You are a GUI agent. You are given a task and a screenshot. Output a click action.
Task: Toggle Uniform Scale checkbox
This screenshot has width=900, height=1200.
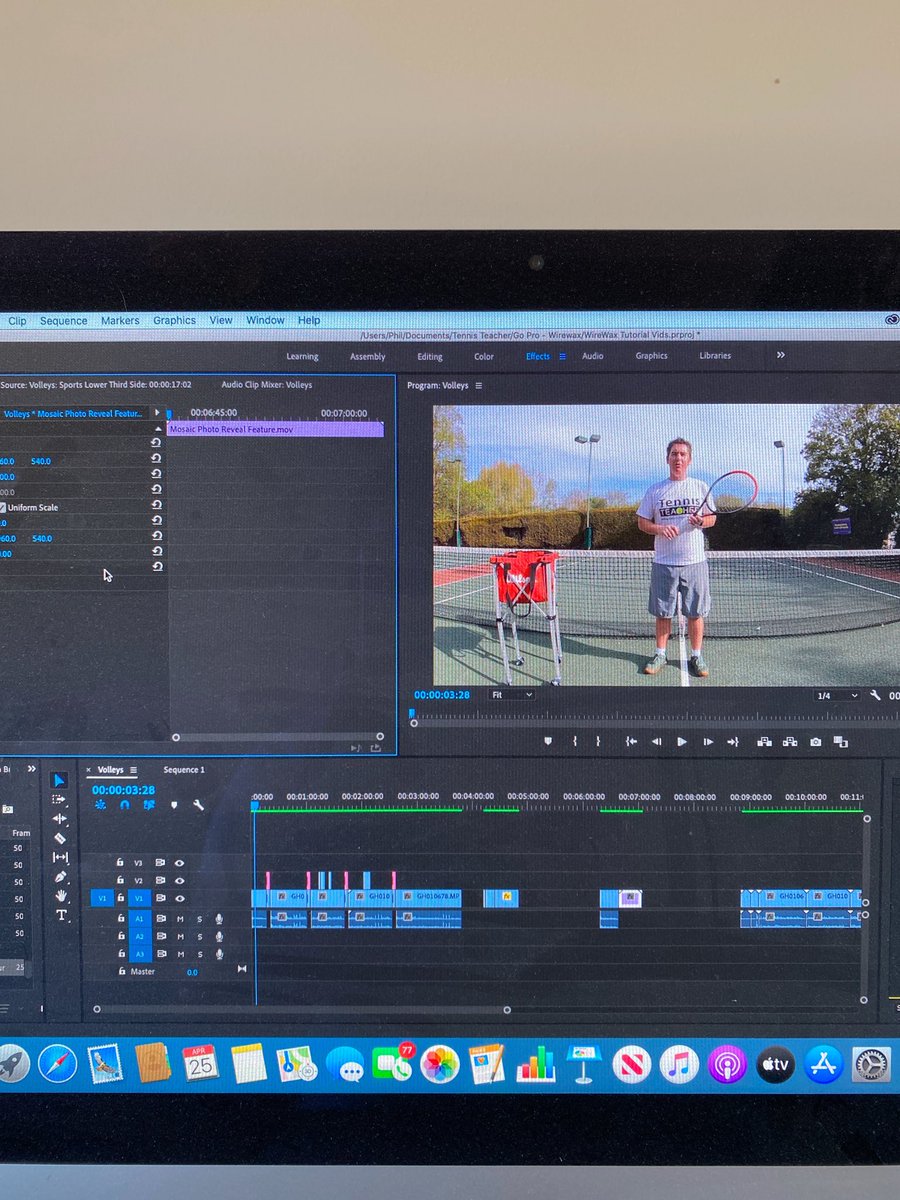[4, 507]
